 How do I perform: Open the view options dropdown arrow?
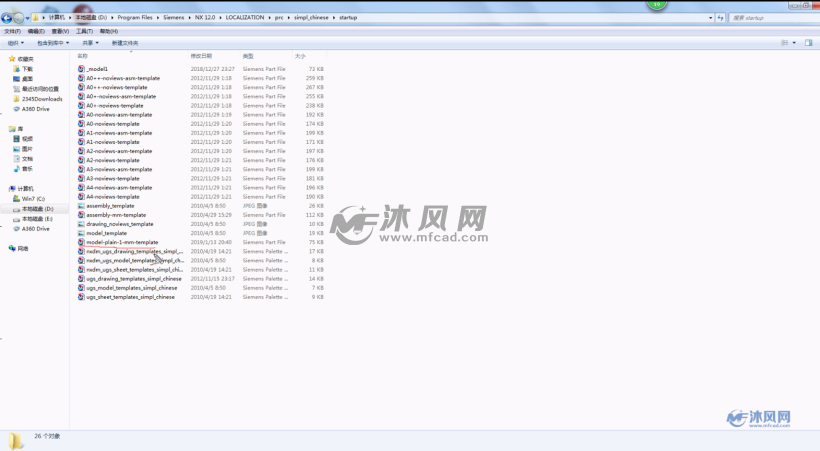click(794, 43)
